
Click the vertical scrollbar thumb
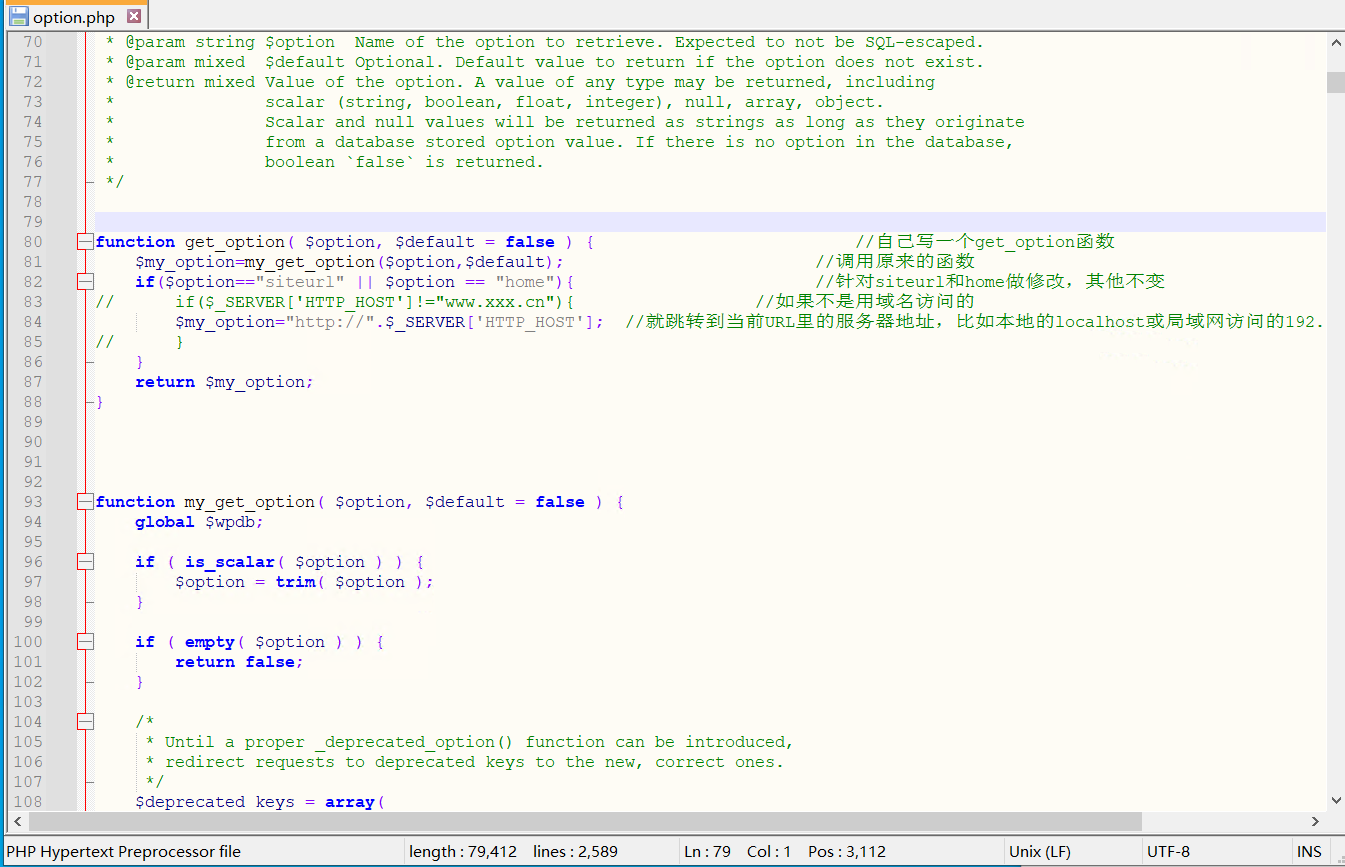click(1335, 82)
